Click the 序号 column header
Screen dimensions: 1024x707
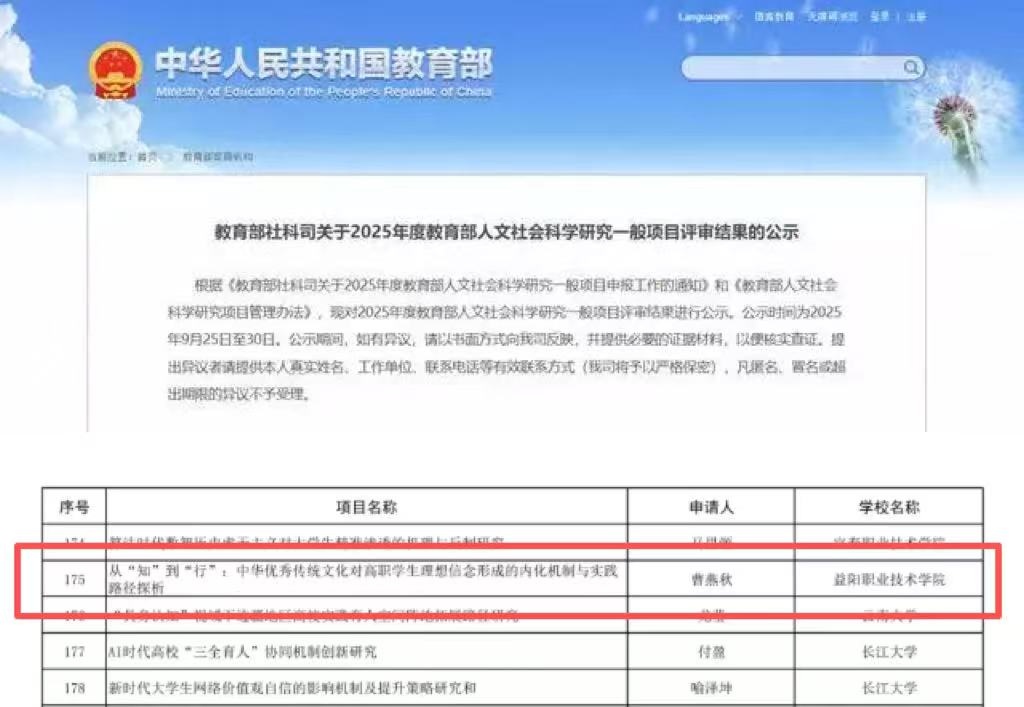coord(74,508)
